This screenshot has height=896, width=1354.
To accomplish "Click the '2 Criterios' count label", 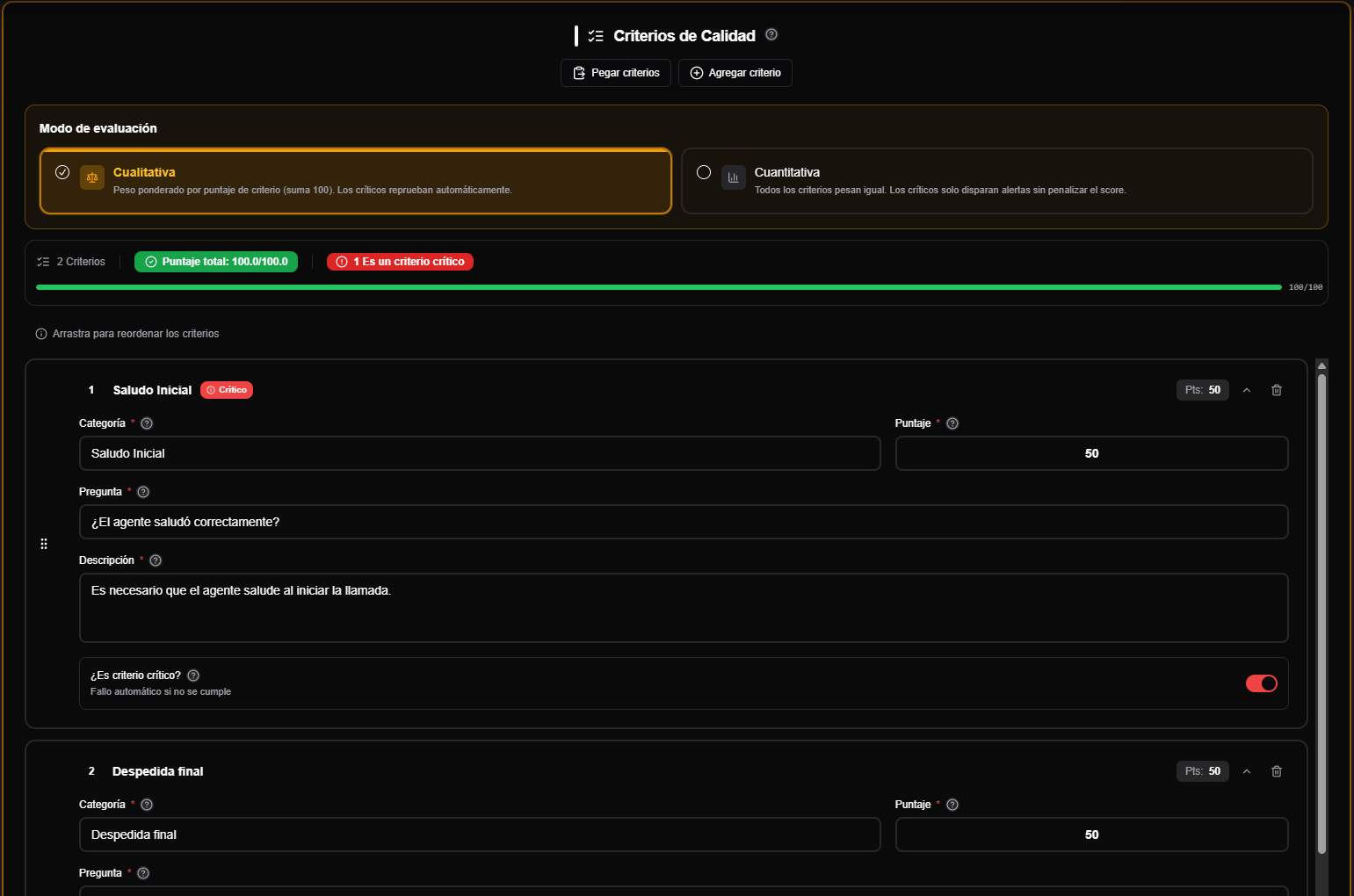I will 81,262.
